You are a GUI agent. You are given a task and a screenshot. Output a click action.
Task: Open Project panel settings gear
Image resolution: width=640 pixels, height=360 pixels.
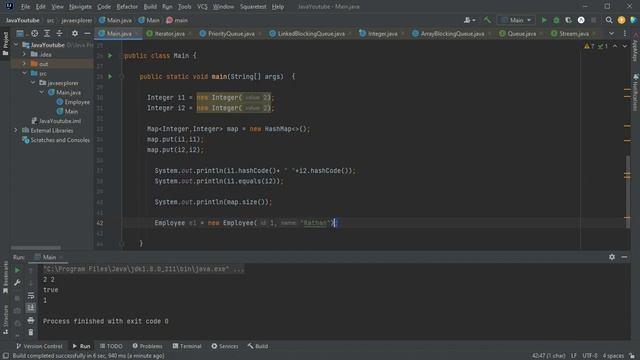75,33
